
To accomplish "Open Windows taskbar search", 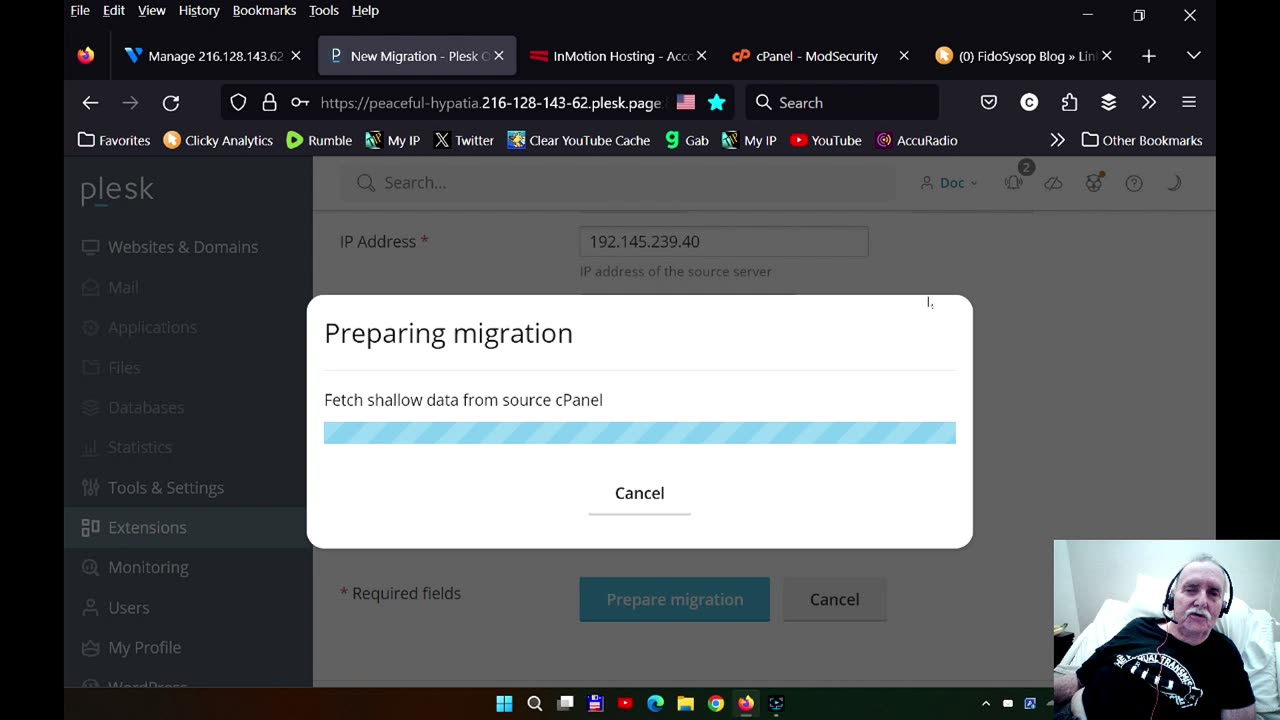I will tap(534, 703).
